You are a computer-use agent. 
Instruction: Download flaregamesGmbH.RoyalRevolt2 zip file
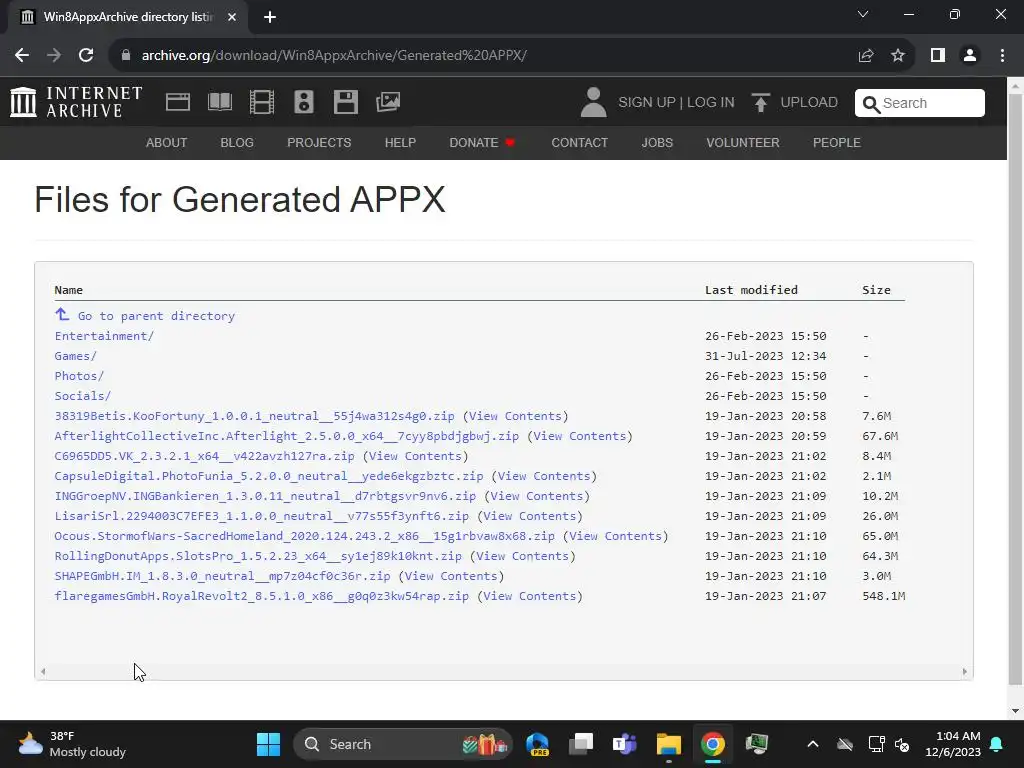(x=261, y=596)
